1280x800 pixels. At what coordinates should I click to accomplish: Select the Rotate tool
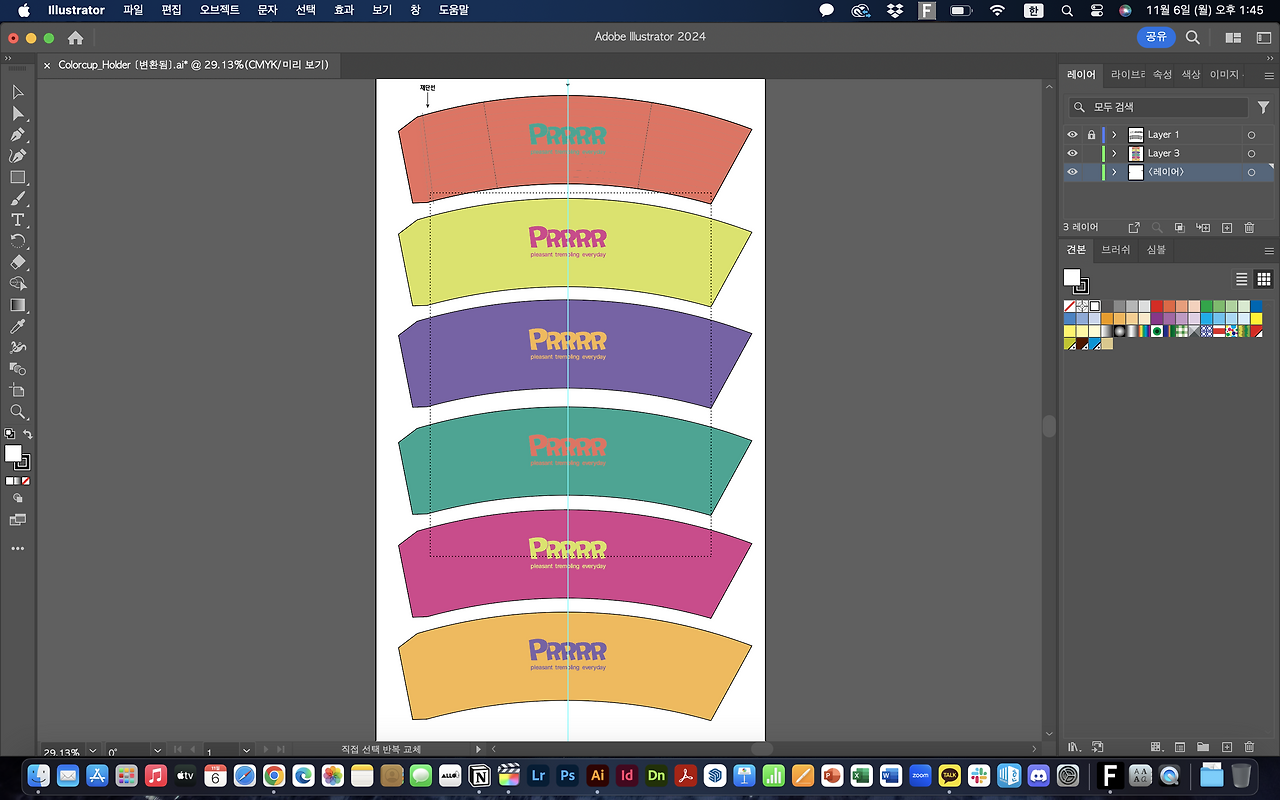click(18, 241)
